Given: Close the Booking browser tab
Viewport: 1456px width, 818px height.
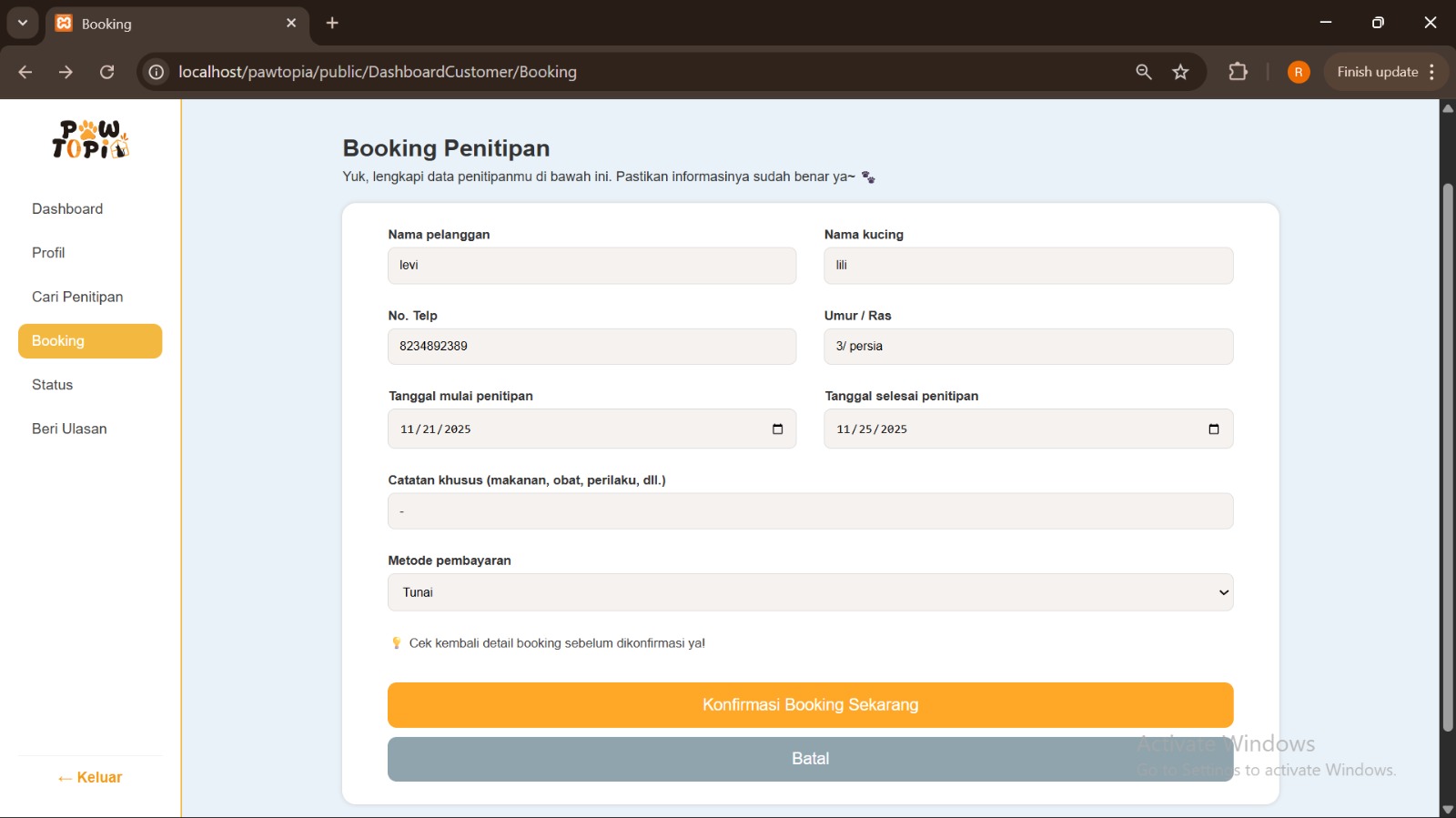Looking at the screenshot, I should pyautogui.click(x=291, y=24).
